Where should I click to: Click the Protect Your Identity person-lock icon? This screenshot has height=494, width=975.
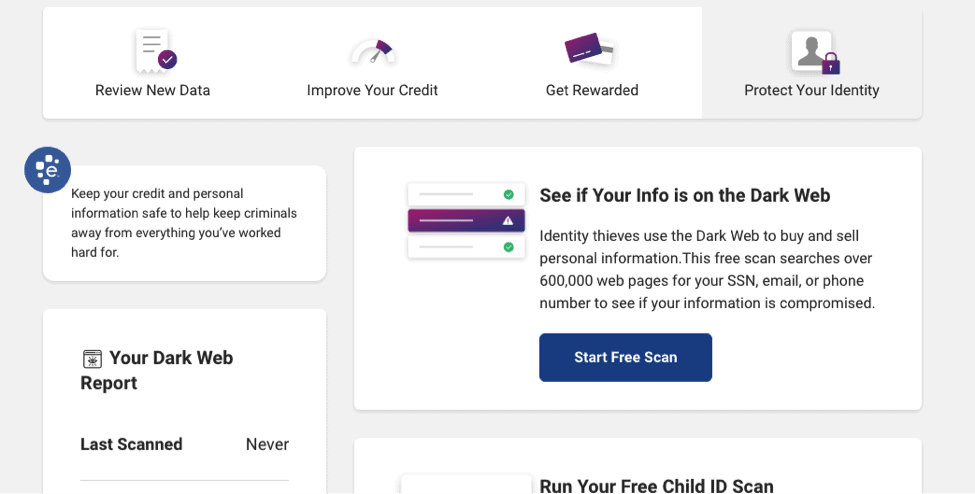click(814, 52)
